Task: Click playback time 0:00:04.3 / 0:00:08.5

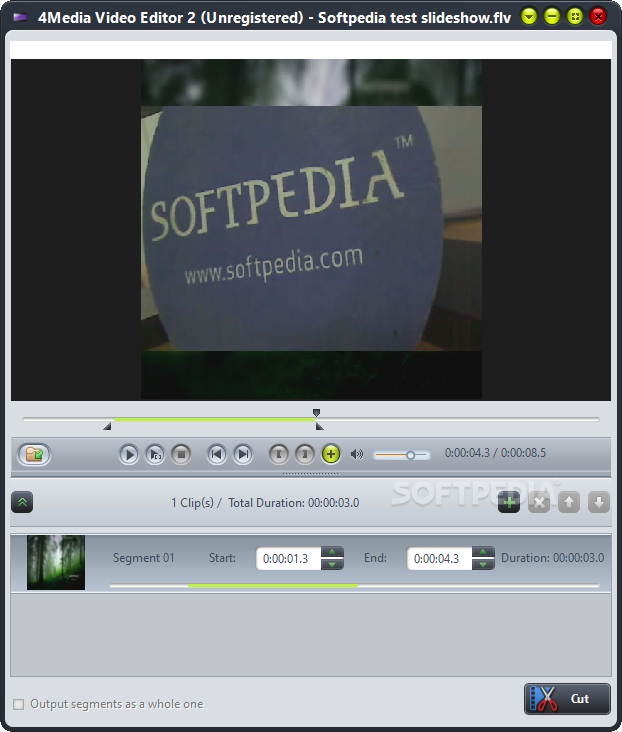Action: pos(495,453)
